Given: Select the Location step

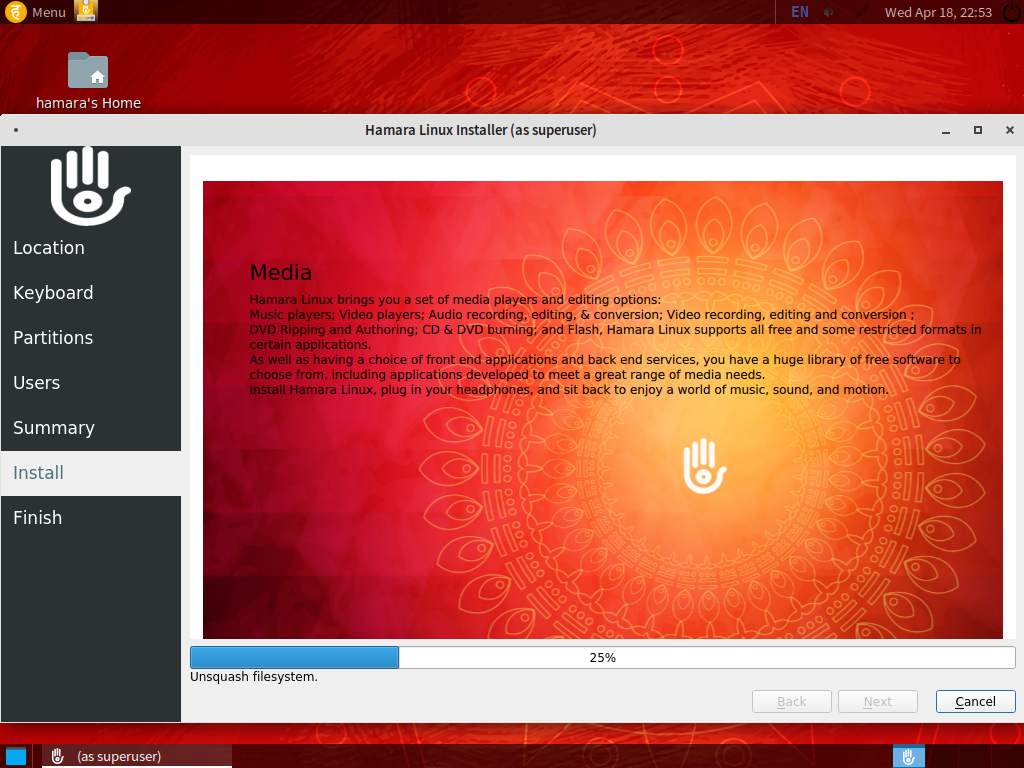Looking at the screenshot, I should 49,248.
